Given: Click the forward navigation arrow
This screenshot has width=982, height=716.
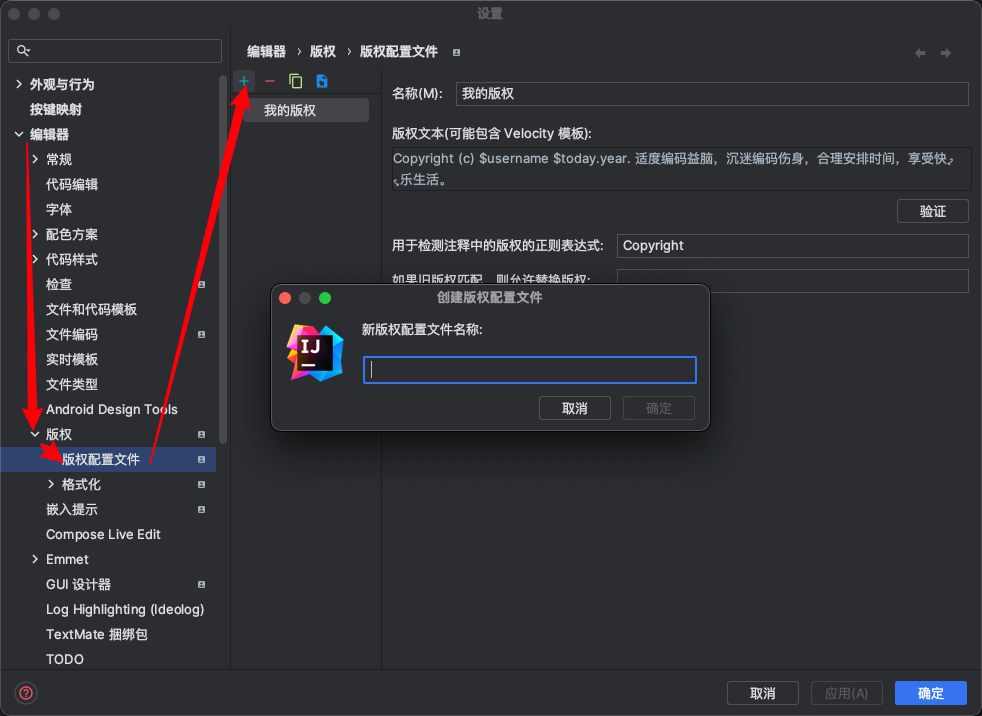Looking at the screenshot, I should [x=945, y=53].
